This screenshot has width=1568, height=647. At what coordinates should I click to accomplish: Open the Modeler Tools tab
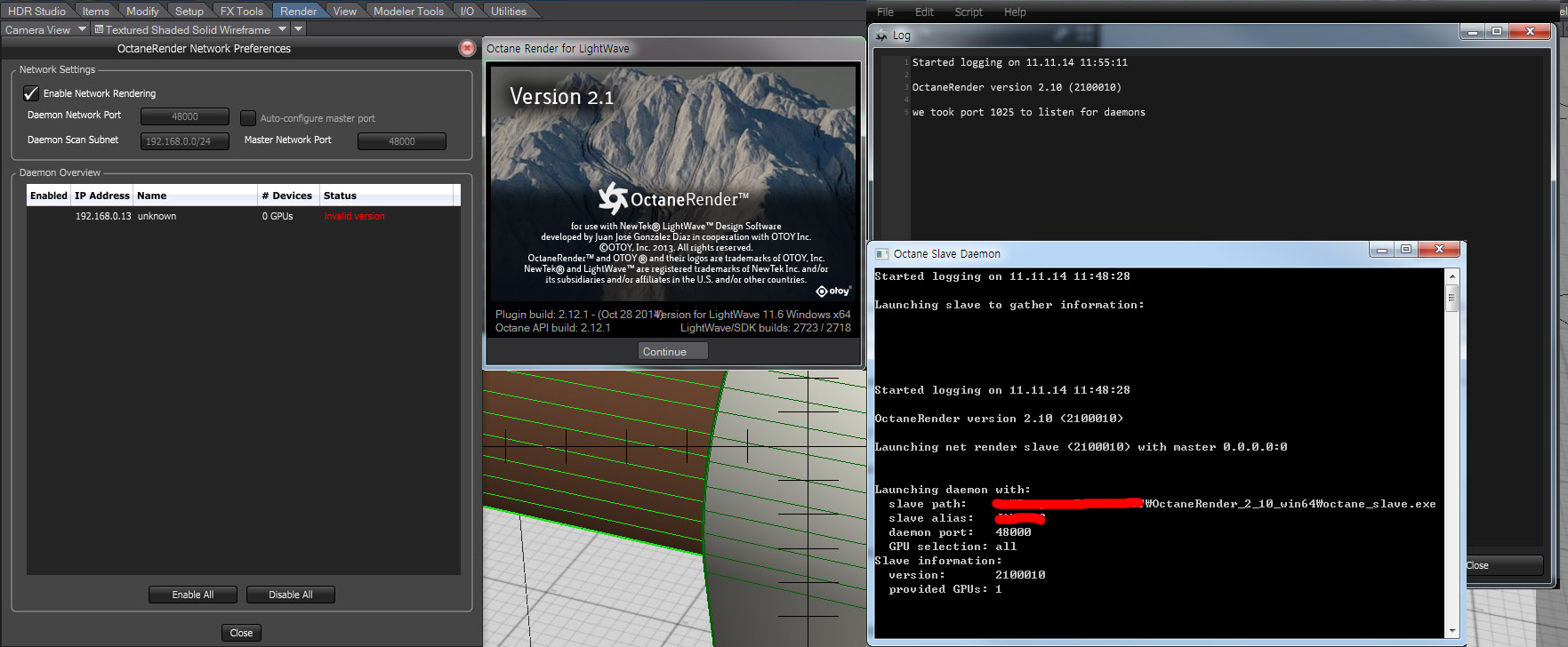(x=408, y=11)
